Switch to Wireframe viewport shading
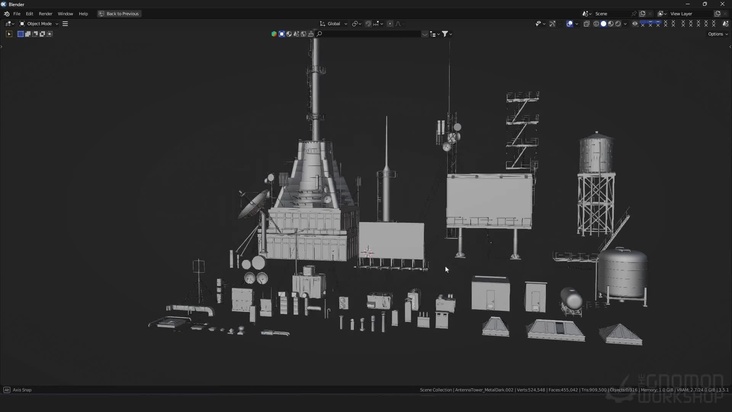The height and width of the screenshot is (412, 732). 596,24
